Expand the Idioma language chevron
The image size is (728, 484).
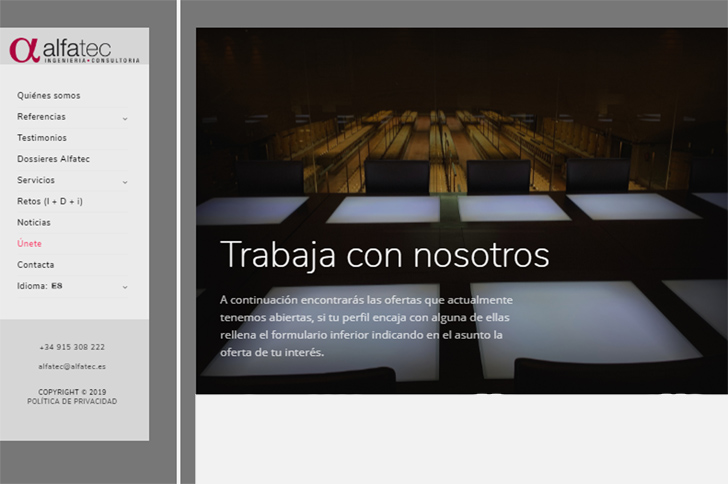click(125, 288)
